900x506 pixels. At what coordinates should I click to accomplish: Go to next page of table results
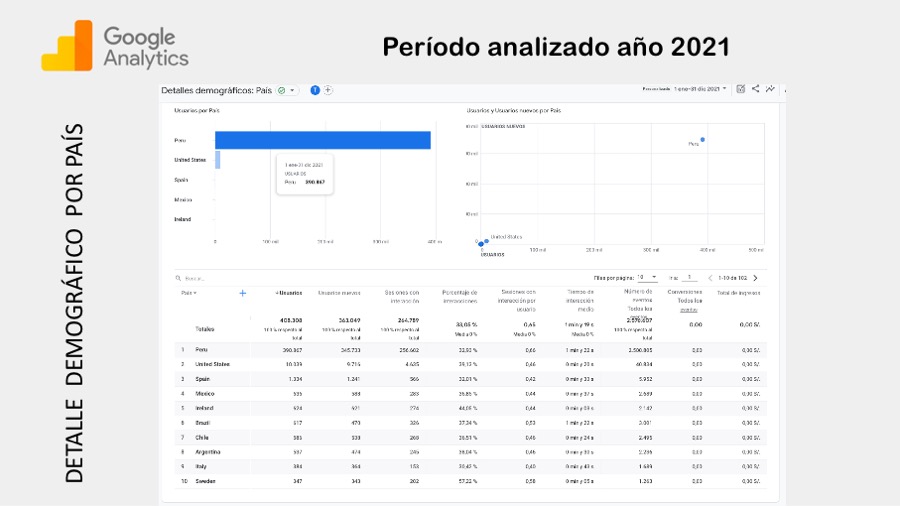coord(755,277)
